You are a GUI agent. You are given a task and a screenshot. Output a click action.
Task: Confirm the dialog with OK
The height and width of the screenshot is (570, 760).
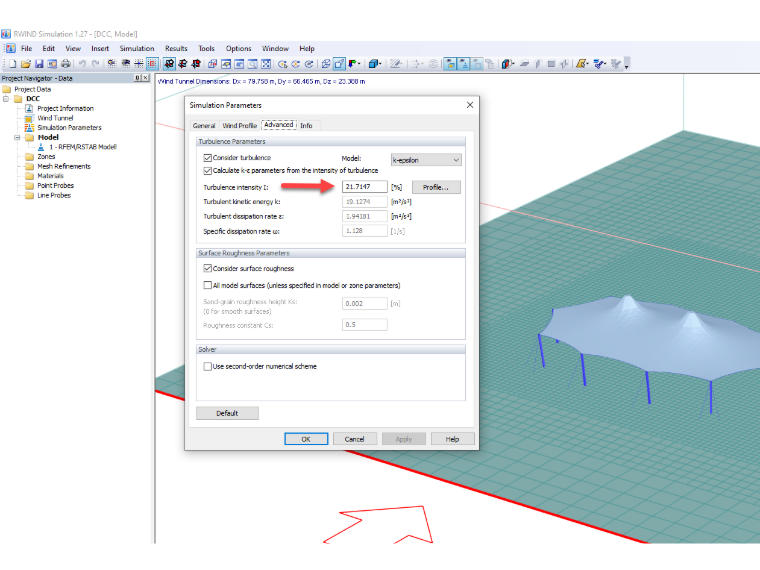(x=306, y=439)
